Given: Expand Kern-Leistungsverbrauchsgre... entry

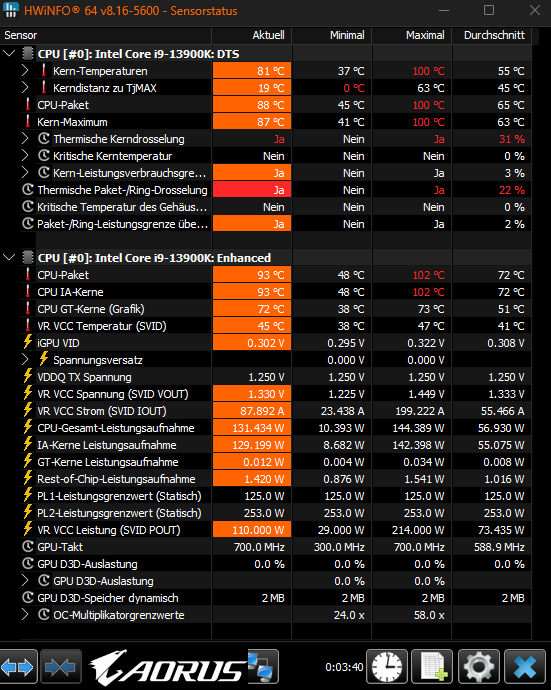Looking at the screenshot, I should (25, 172).
